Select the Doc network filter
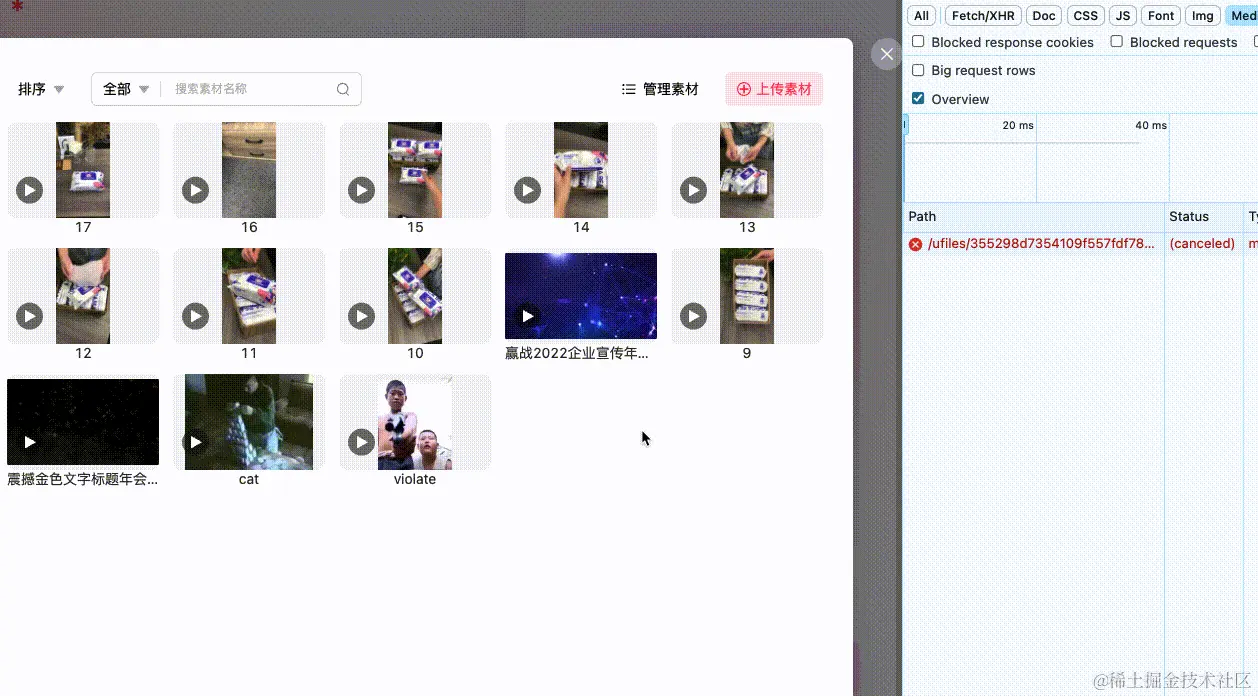This screenshot has width=1258, height=696. [1044, 15]
